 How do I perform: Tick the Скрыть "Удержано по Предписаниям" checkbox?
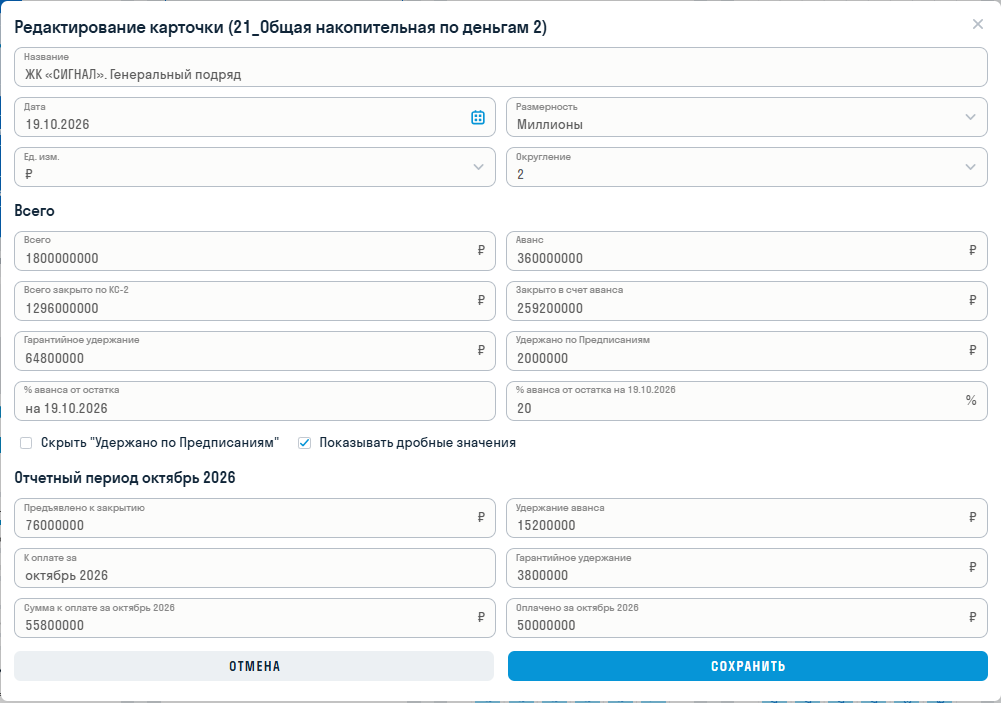click(26, 443)
